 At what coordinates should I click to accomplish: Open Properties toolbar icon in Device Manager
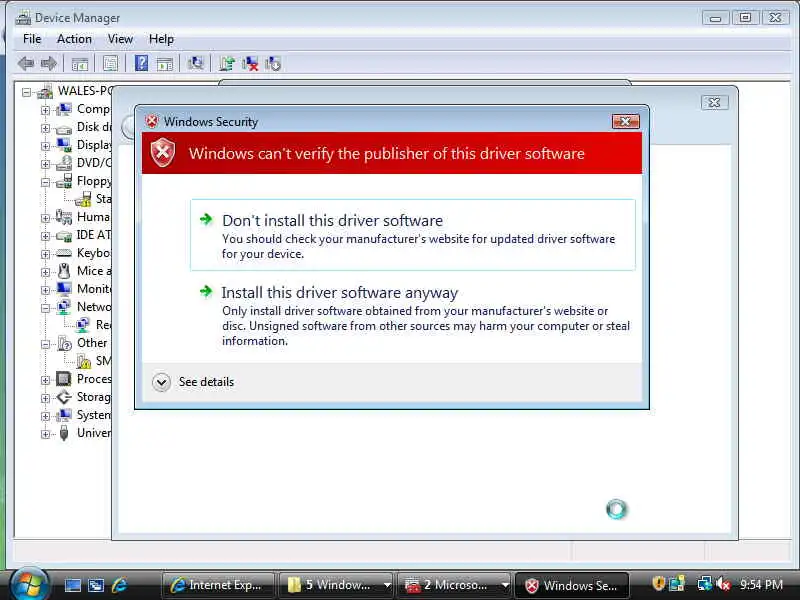tap(110, 64)
